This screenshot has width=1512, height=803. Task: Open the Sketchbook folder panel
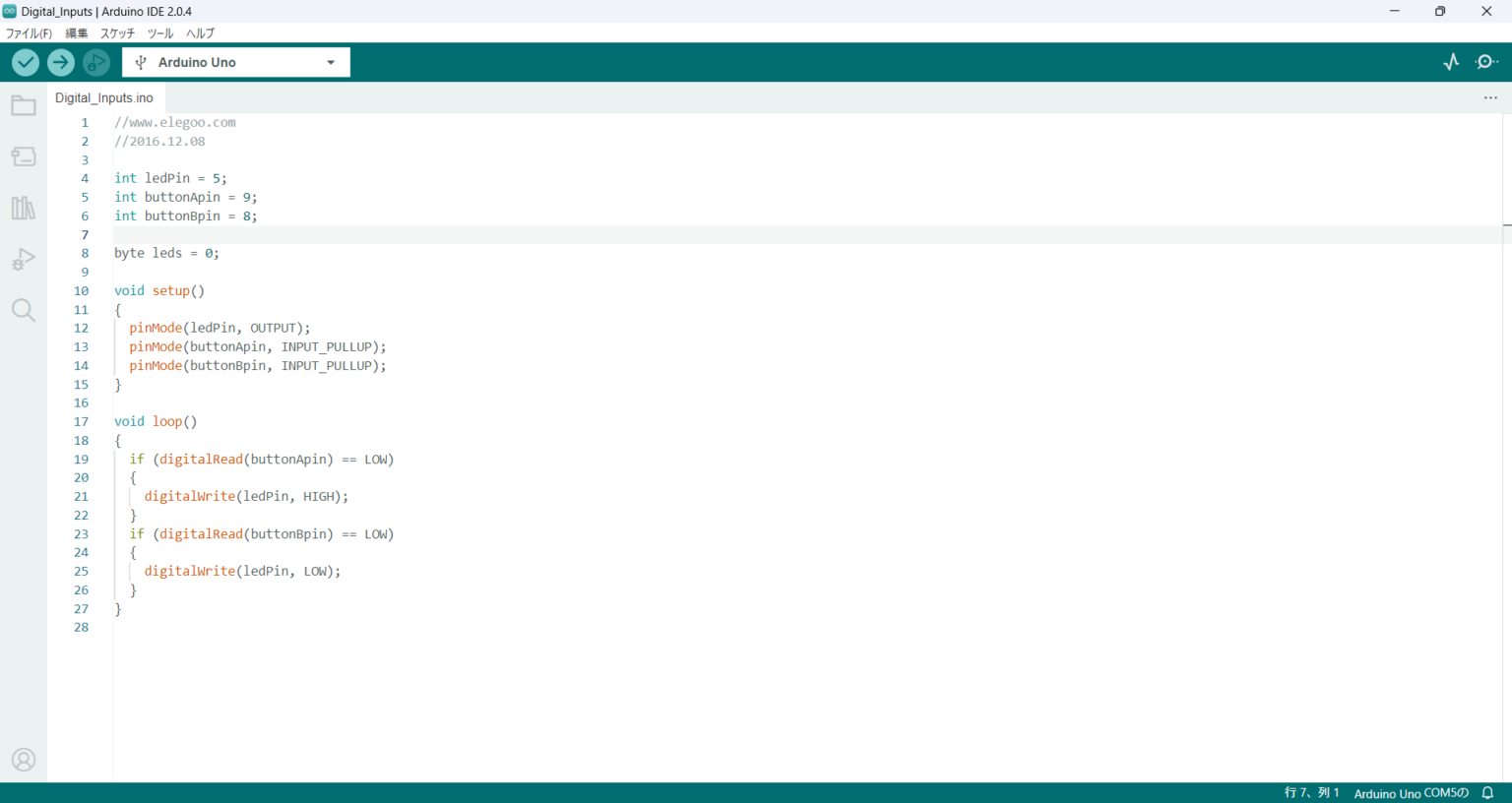24,106
